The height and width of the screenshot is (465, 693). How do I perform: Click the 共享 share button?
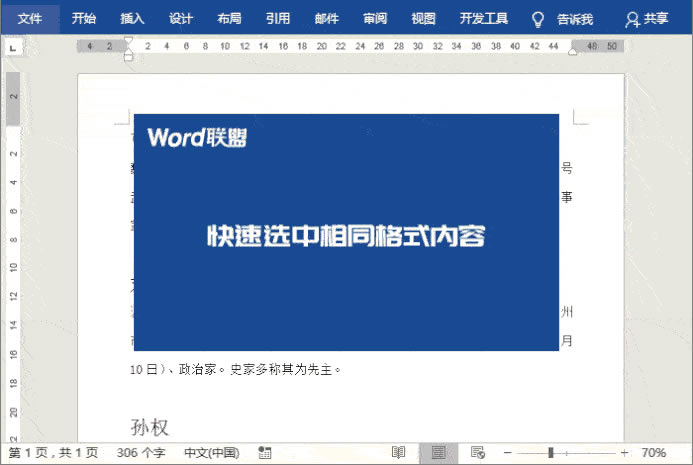coord(647,19)
